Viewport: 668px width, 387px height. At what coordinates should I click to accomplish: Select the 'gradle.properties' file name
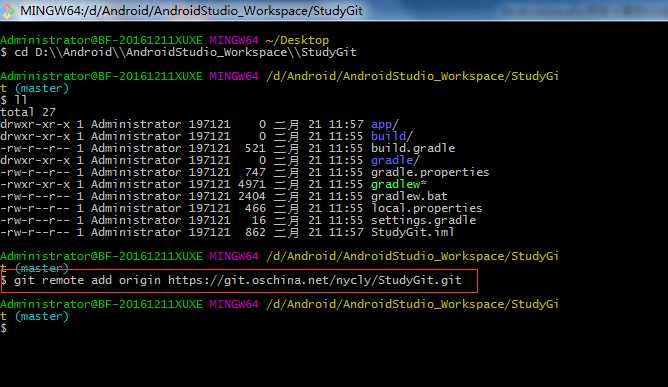coord(430,172)
